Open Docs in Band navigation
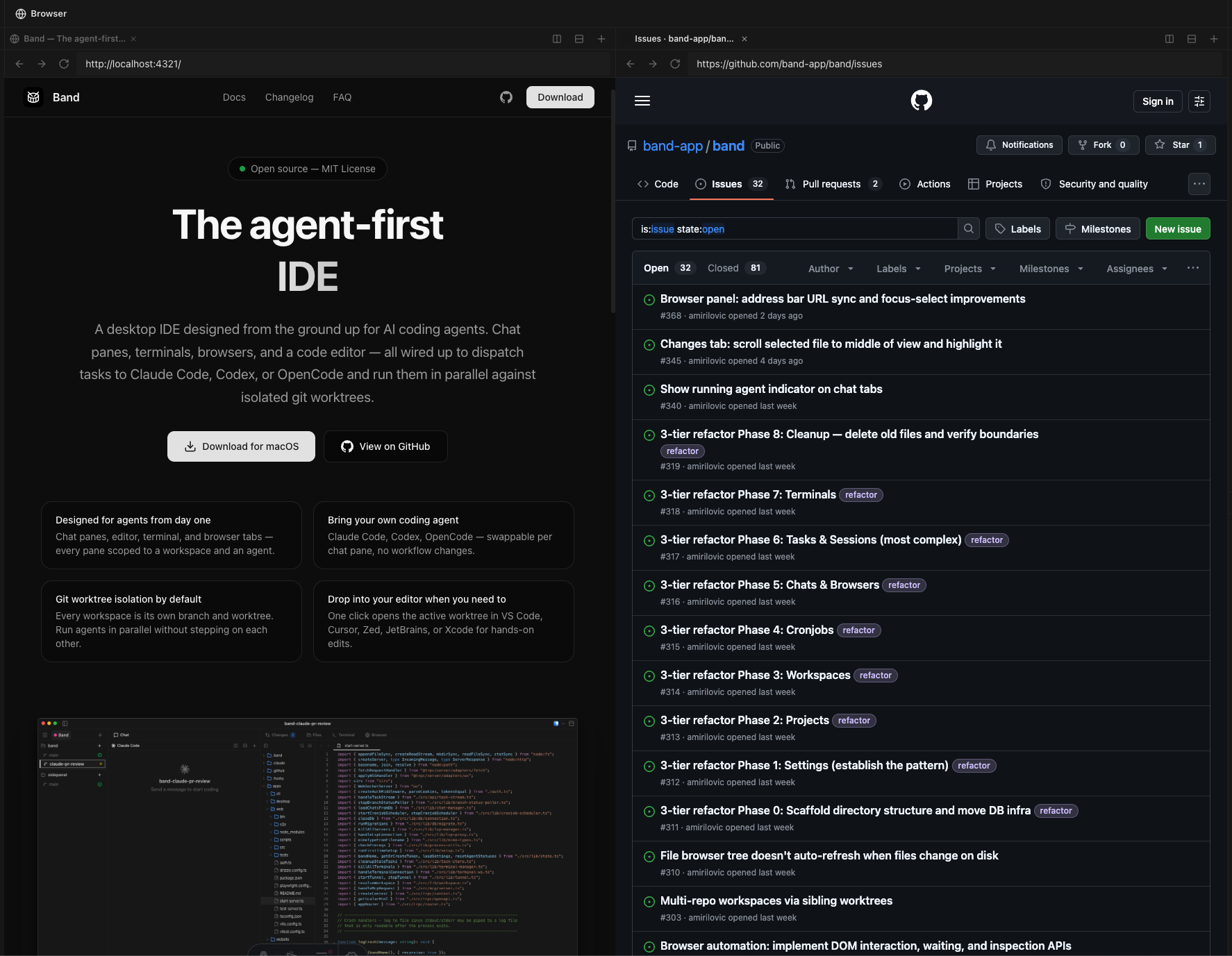This screenshot has height=956, width=1232. (234, 97)
